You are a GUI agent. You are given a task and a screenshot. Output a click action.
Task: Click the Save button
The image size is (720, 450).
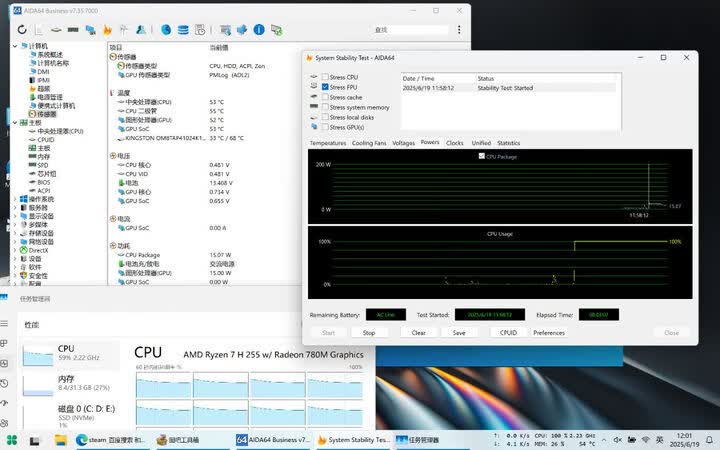(459, 332)
